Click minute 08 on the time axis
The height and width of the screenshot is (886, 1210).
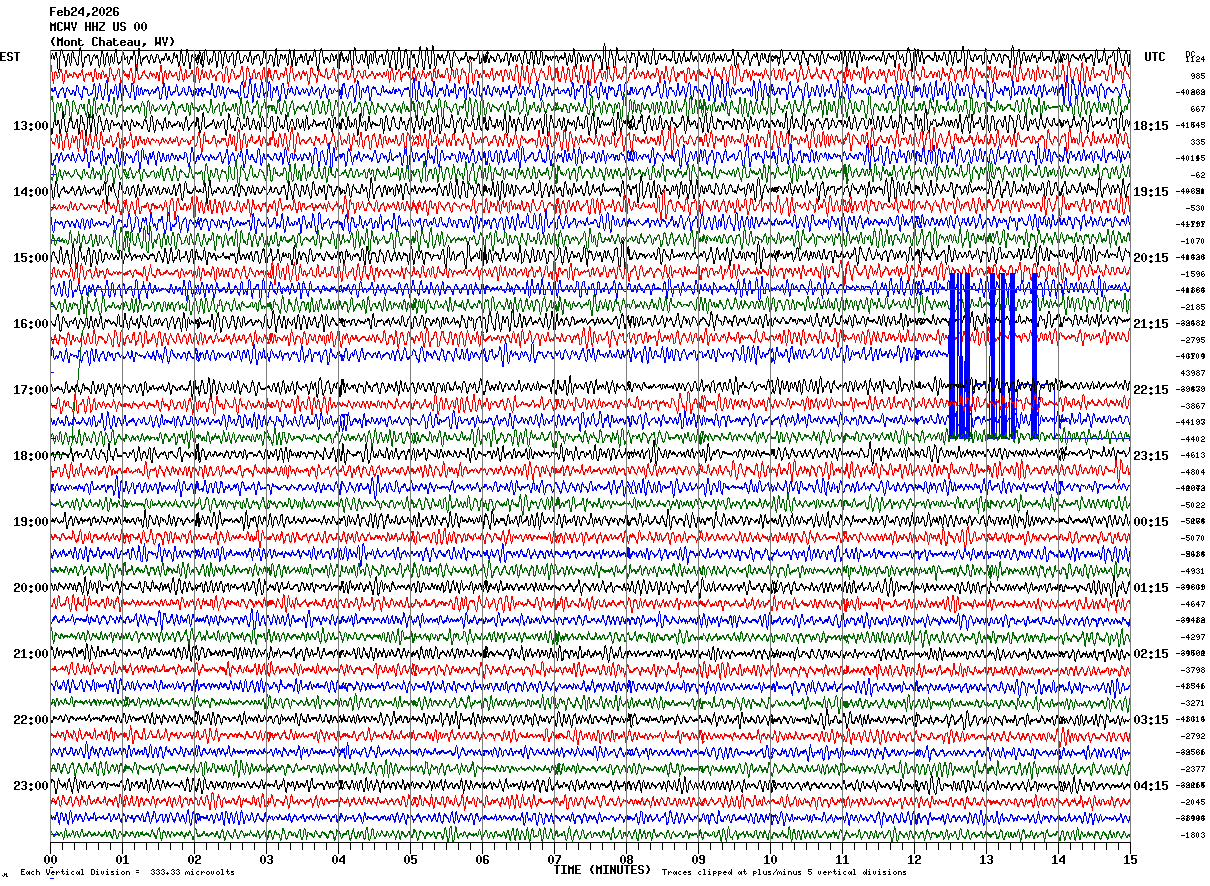[x=626, y=859]
